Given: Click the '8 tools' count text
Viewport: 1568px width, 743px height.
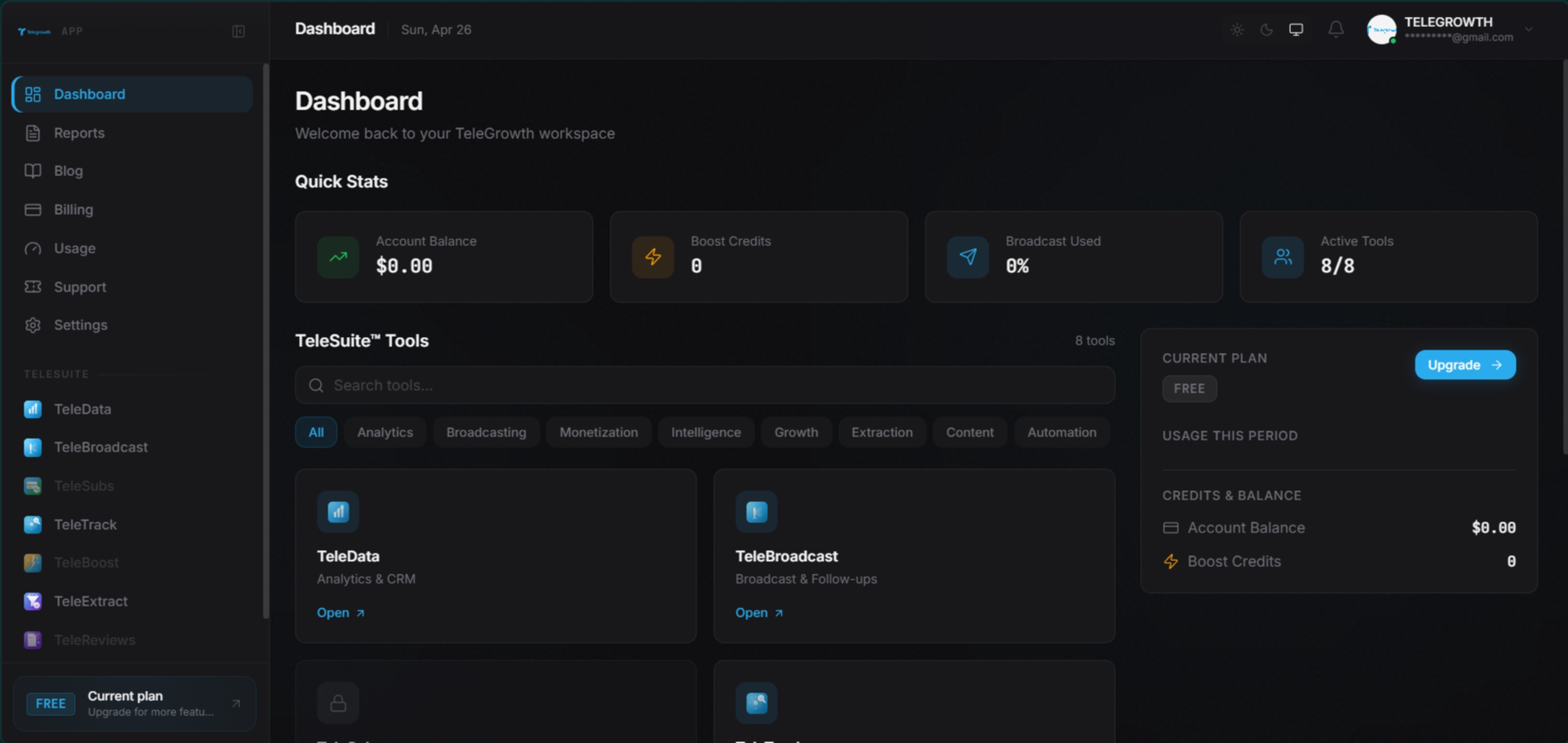Looking at the screenshot, I should pos(1095,340).
